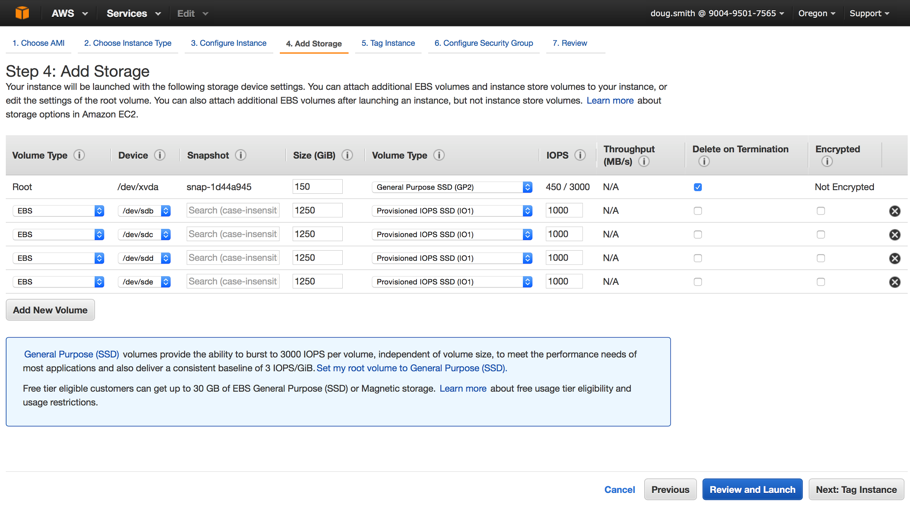Click info icon next to Device header
The image size is (910, 507).
pyautogui.click(x=160, y=156)
